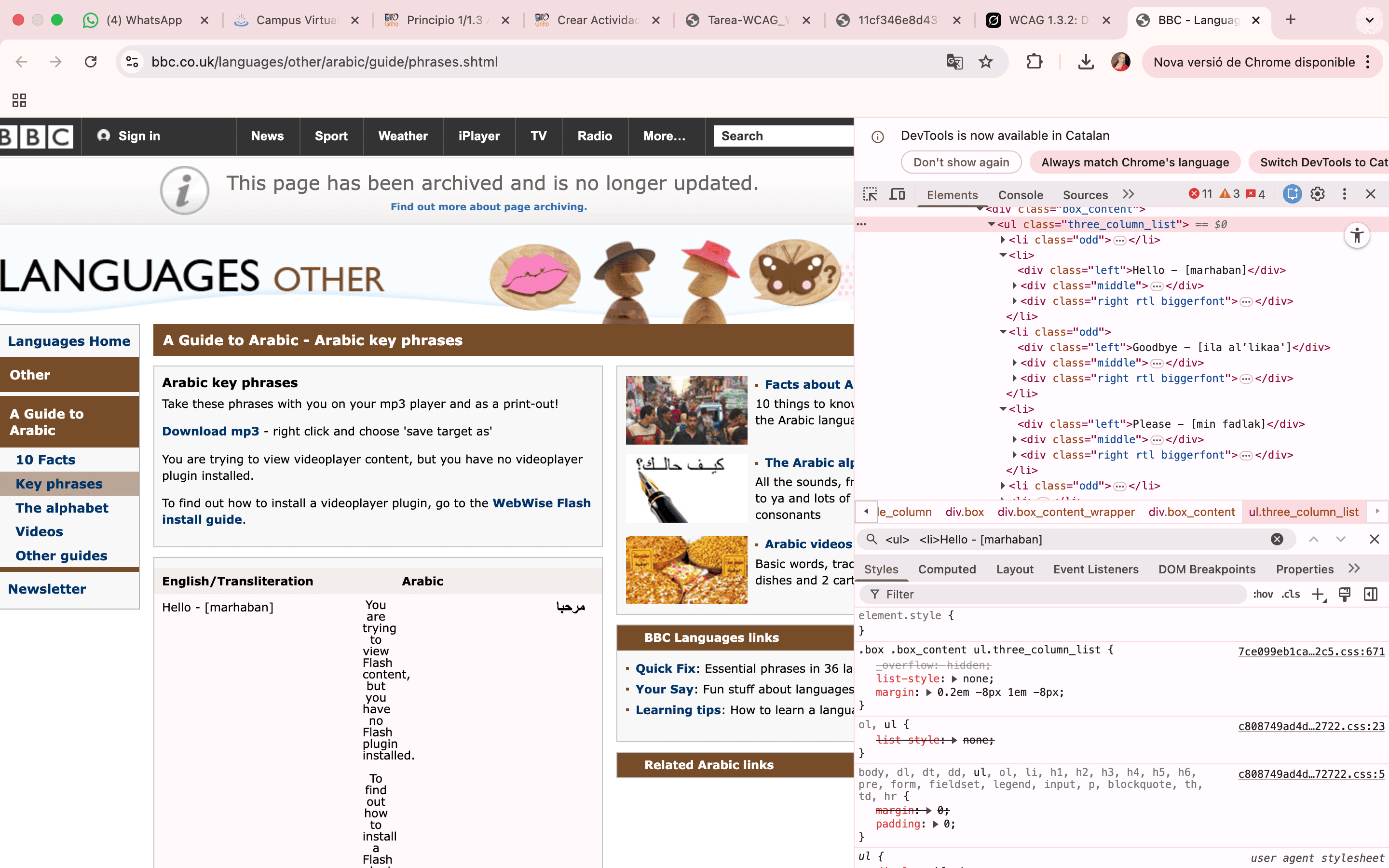This screenshot has height=868, width=1389.
Task: Open the Chrome downloads icon
Action: coord(1085,62)
